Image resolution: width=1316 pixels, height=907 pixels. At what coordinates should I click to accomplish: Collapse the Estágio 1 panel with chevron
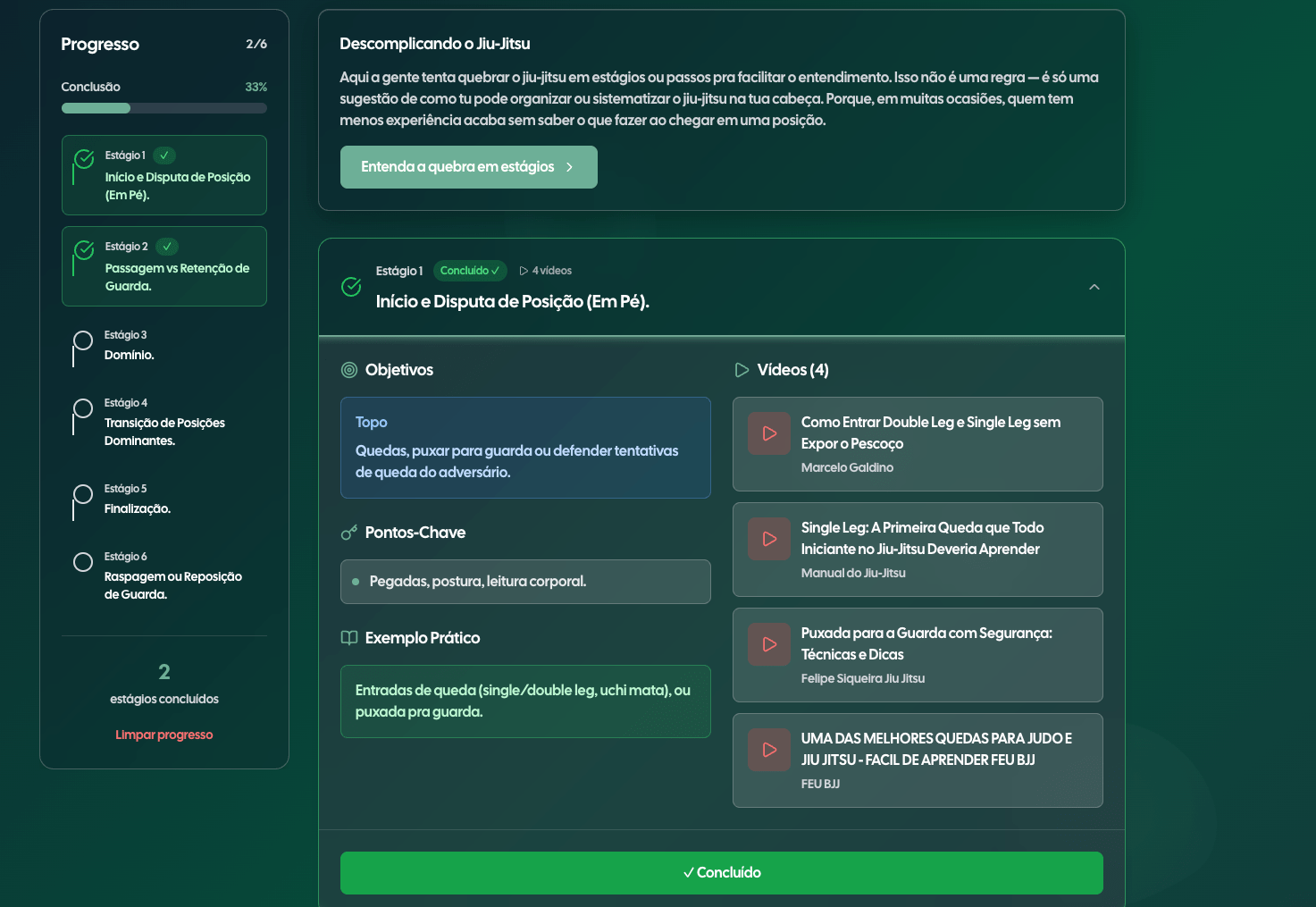pos(1094,287)
